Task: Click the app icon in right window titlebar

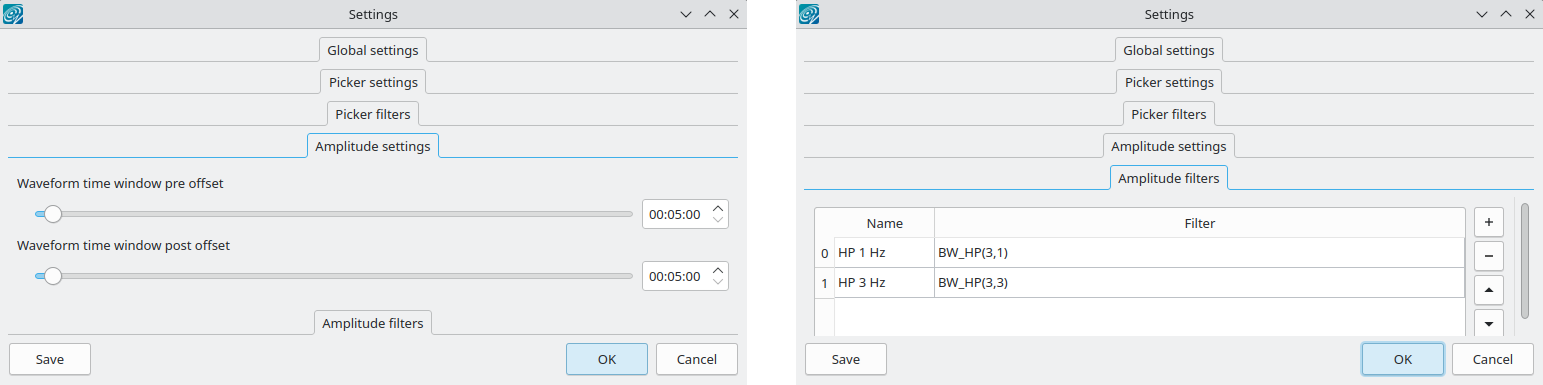Action: tap(810, 14)
